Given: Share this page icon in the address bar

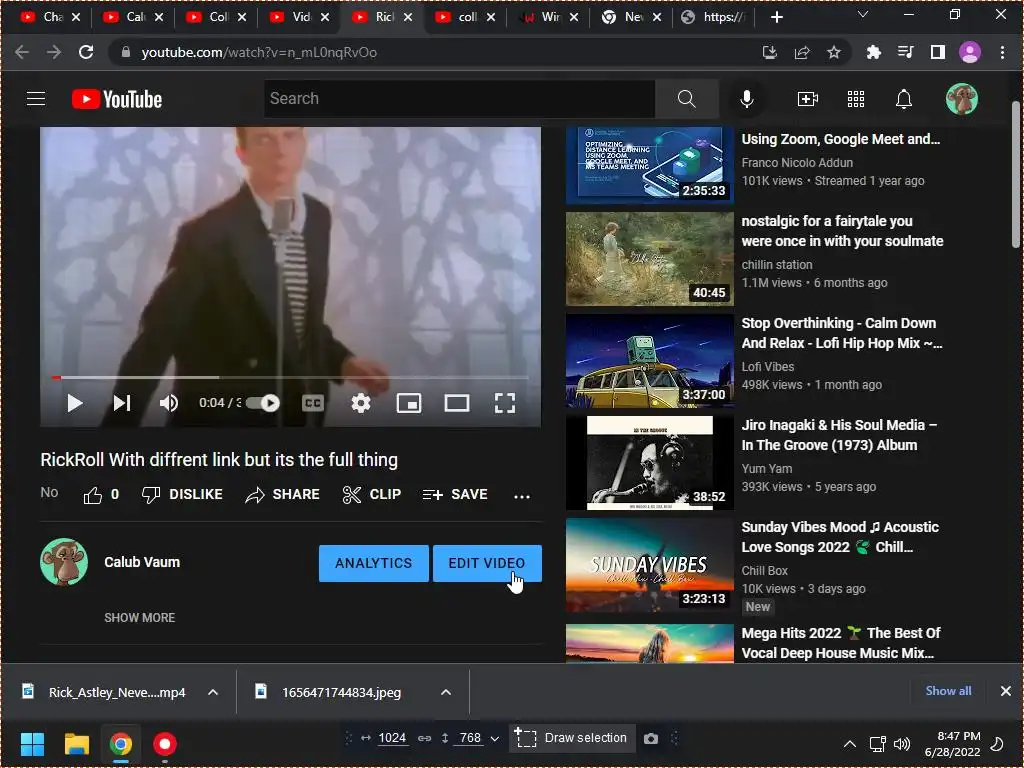Looking at the screenshot, I should pyautogui.click(x=802, y=52).
